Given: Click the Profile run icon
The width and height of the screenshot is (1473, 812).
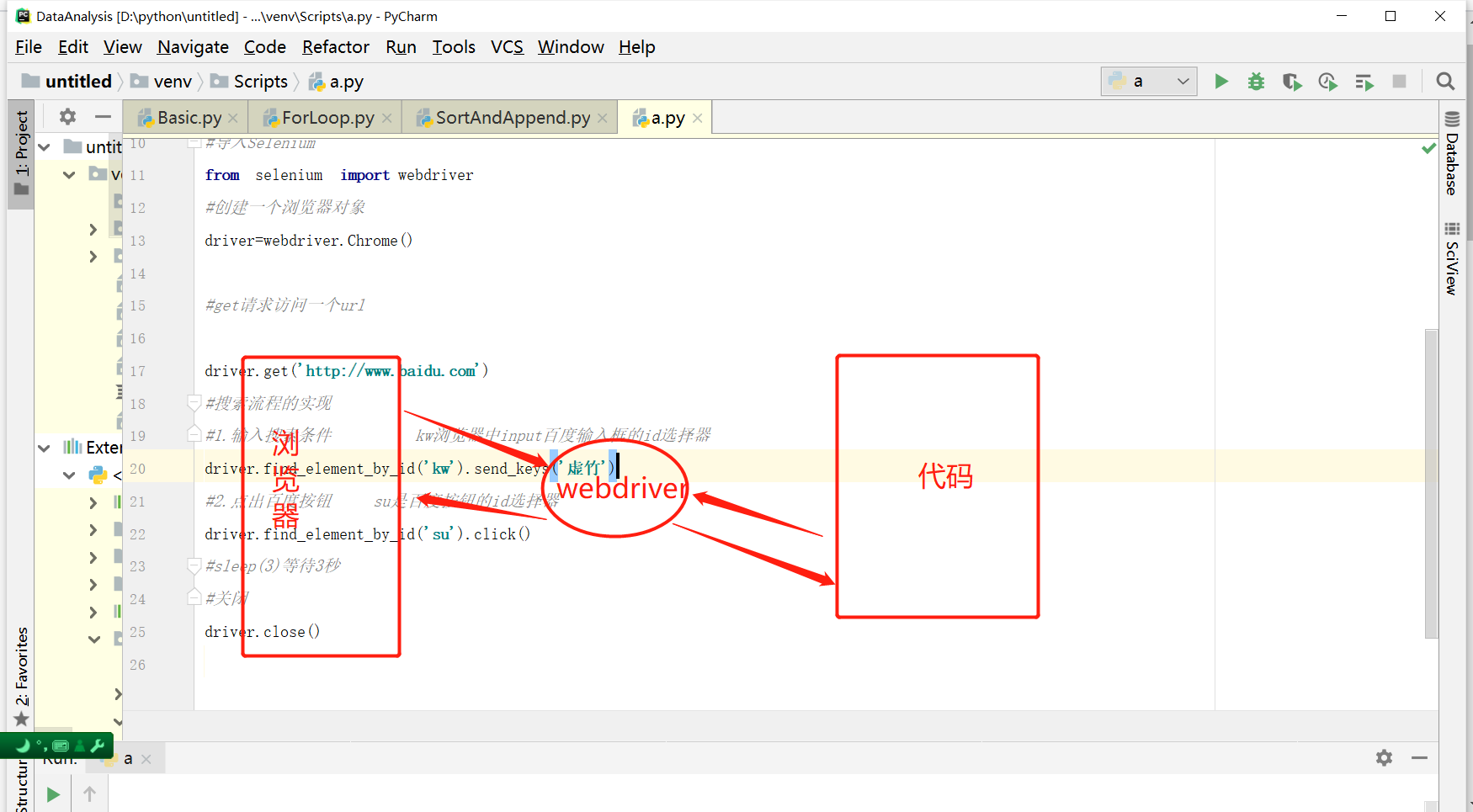Looking at the screenshot, I should (1328, 82).
